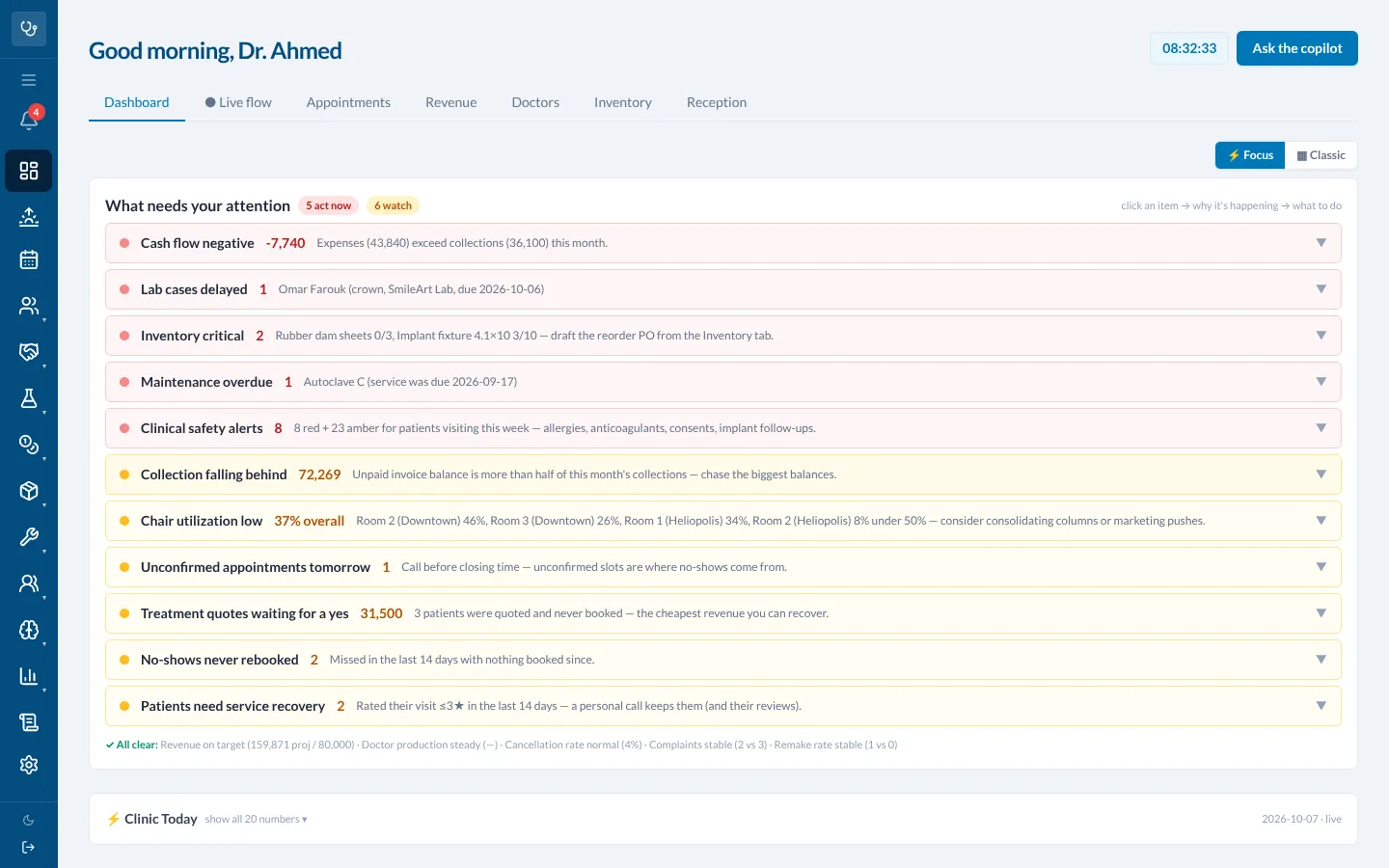
Task: Open the sunrise icon in sidebar
Action: tap(29, 217)
